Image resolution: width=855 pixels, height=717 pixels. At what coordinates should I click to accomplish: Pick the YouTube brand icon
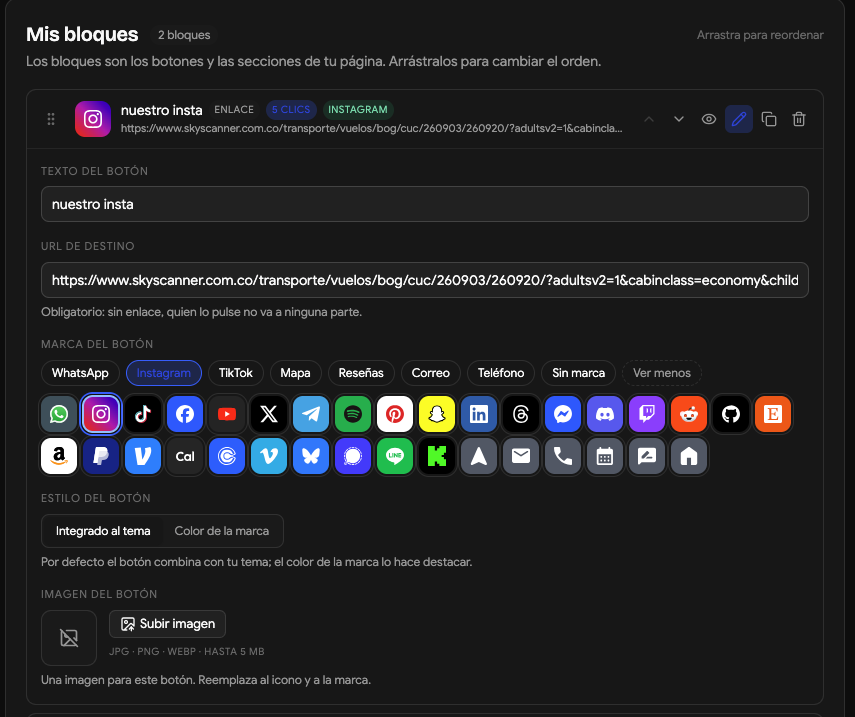227,414
